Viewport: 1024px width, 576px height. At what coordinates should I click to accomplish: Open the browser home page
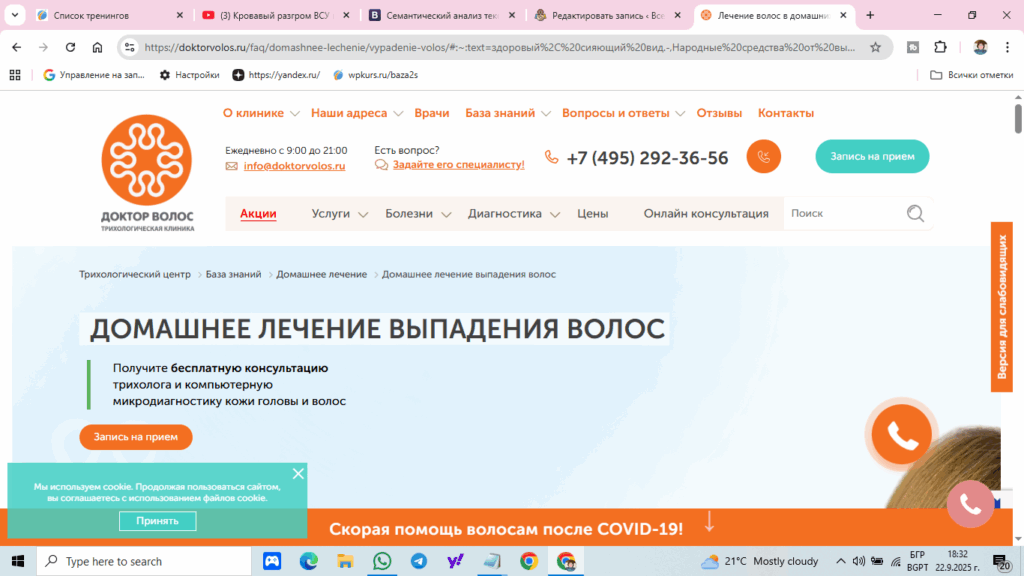tap(97, 47)
